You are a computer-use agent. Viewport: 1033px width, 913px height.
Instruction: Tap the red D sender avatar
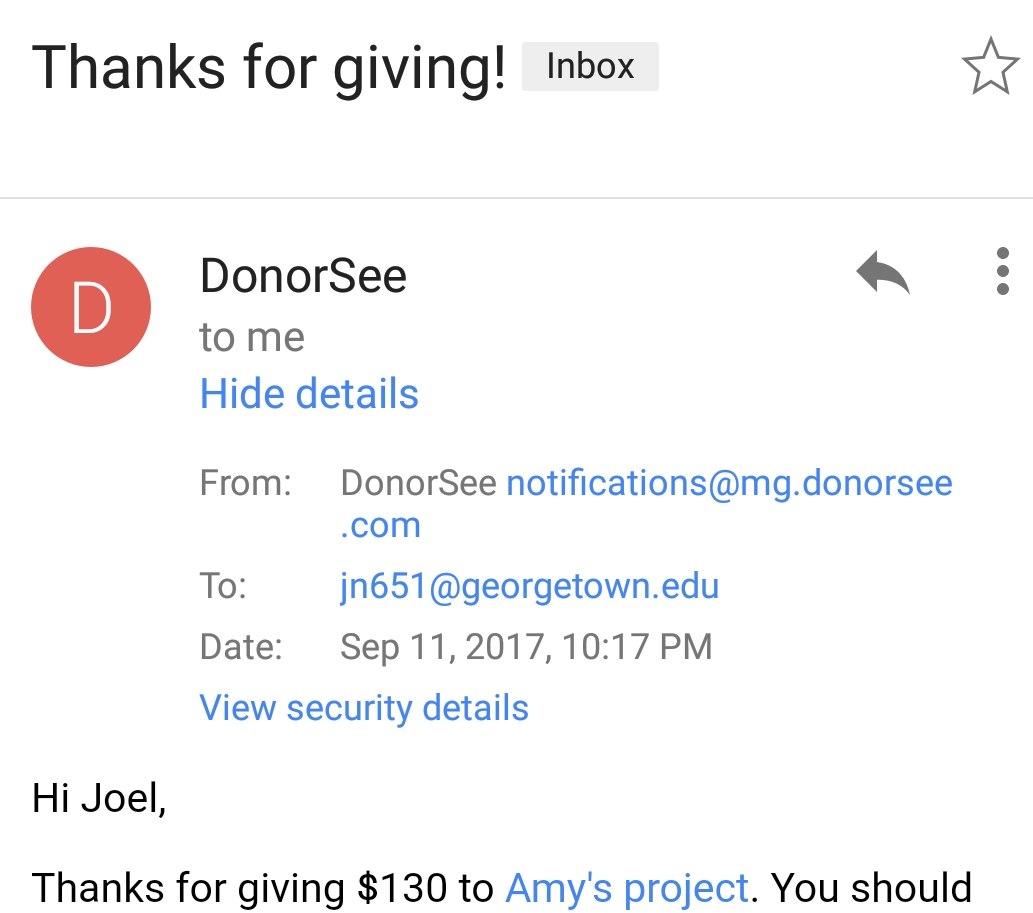pyautogui.click(x=91, y=307)
